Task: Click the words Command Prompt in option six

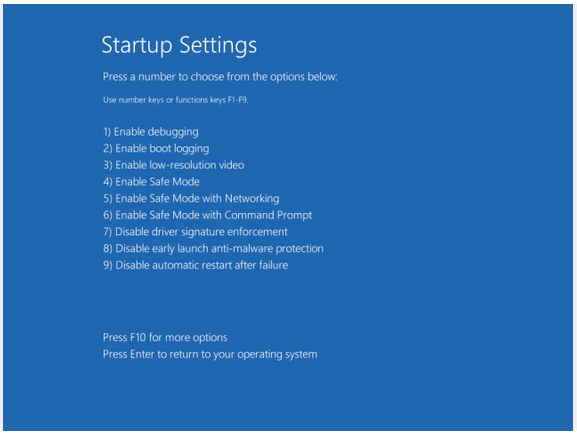Action: tap(268, 215)
